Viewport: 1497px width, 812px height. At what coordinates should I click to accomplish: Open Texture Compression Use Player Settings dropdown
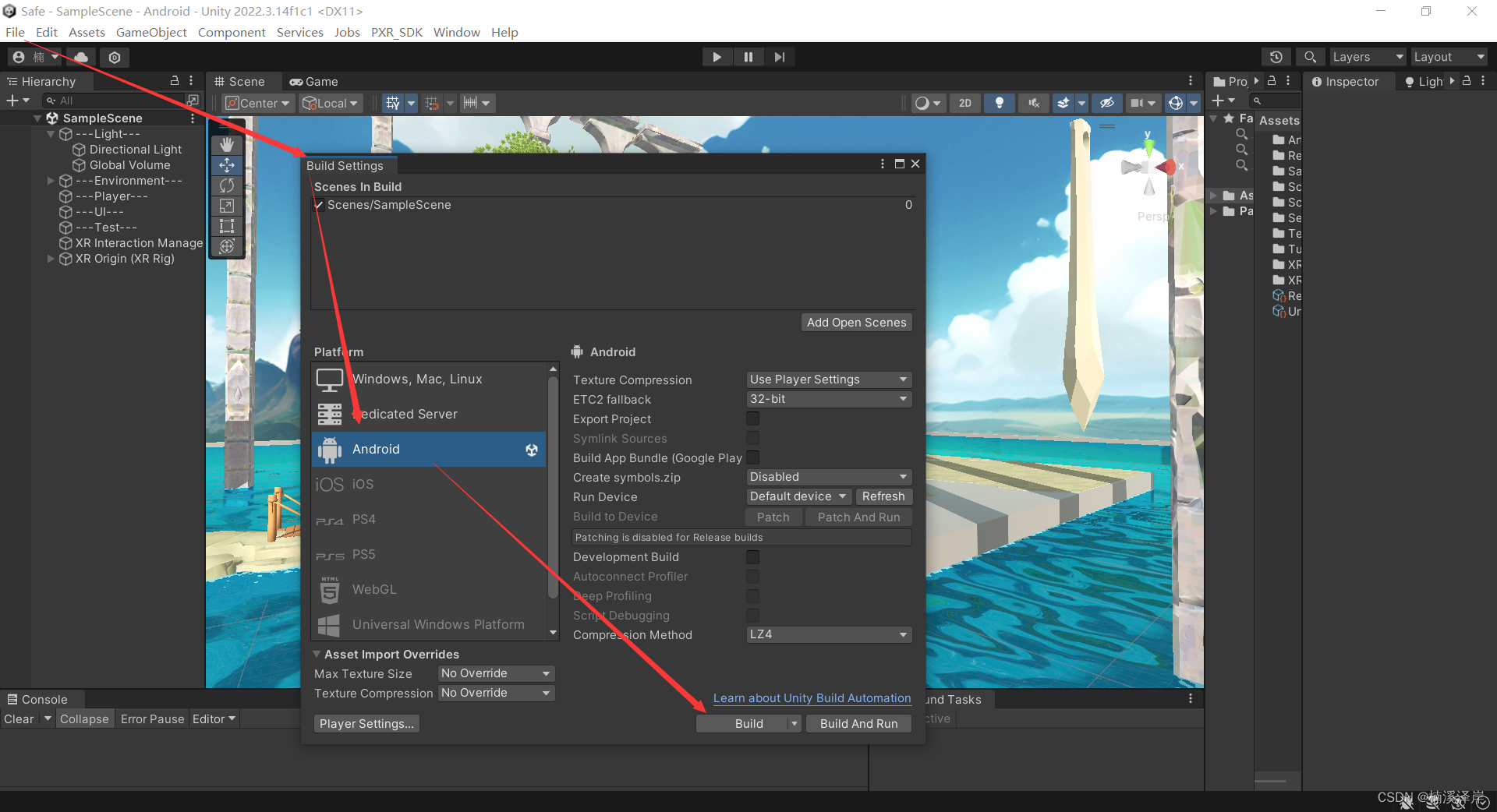click(829, 380)
